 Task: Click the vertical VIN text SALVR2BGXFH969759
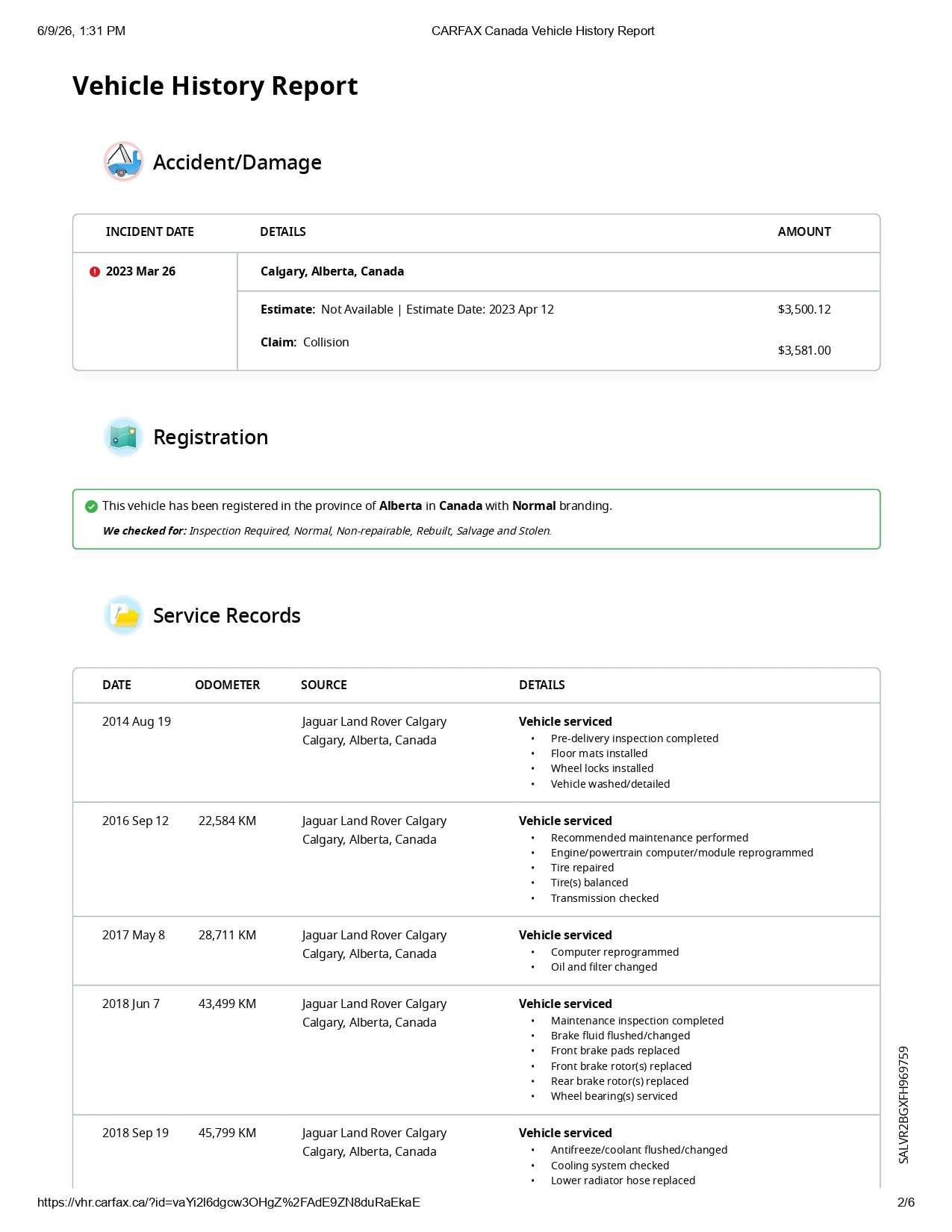pyautogui.click(x=903, y=1104)
